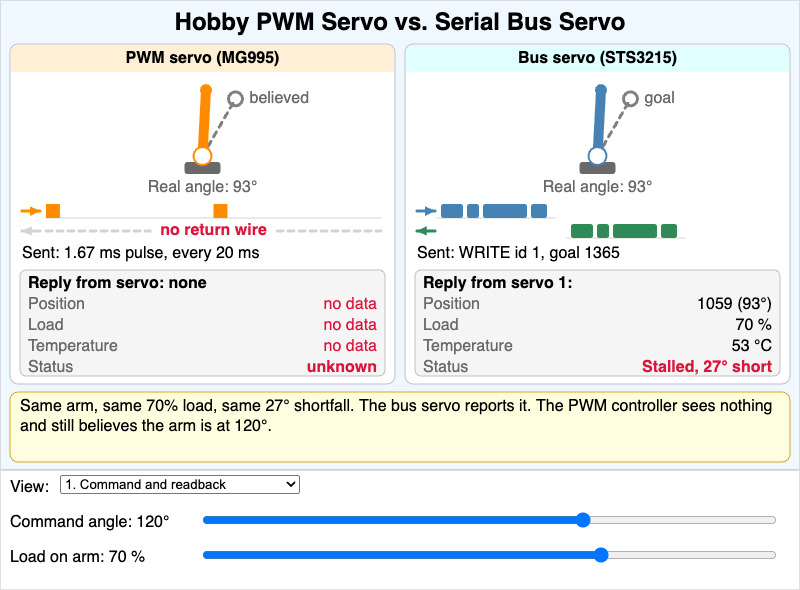Click the 'believed' grey circle marker
800x590 pixels.
click(235, 99)
